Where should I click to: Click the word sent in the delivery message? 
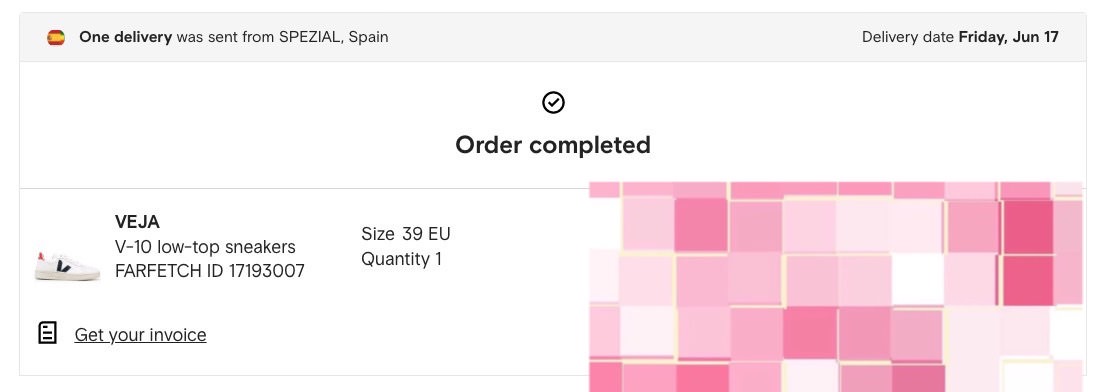[x=223, y=37]
